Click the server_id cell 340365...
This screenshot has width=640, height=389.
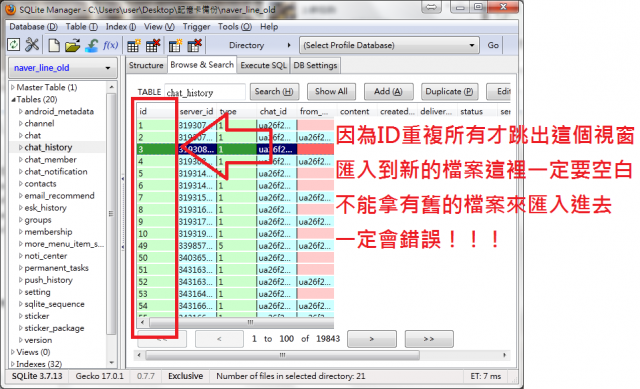197,258
